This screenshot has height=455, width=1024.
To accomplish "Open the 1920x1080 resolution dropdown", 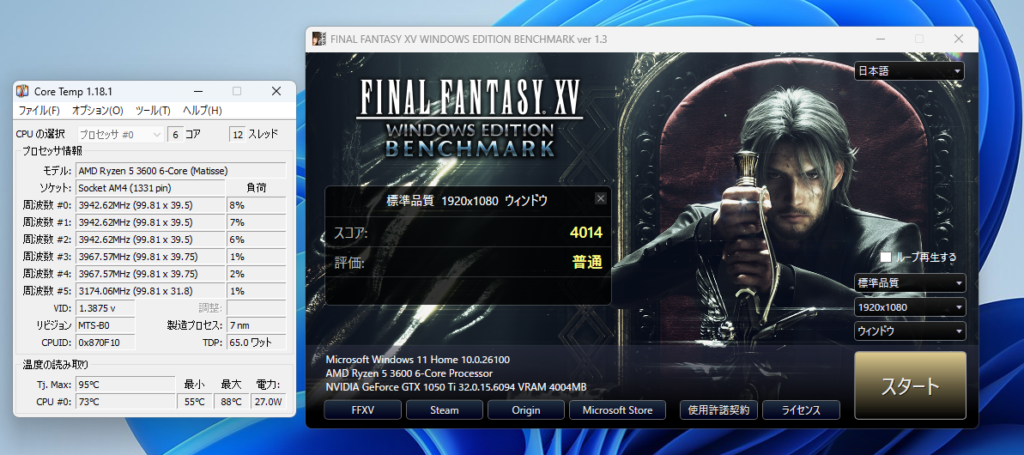I will click(x=909, y=307).
